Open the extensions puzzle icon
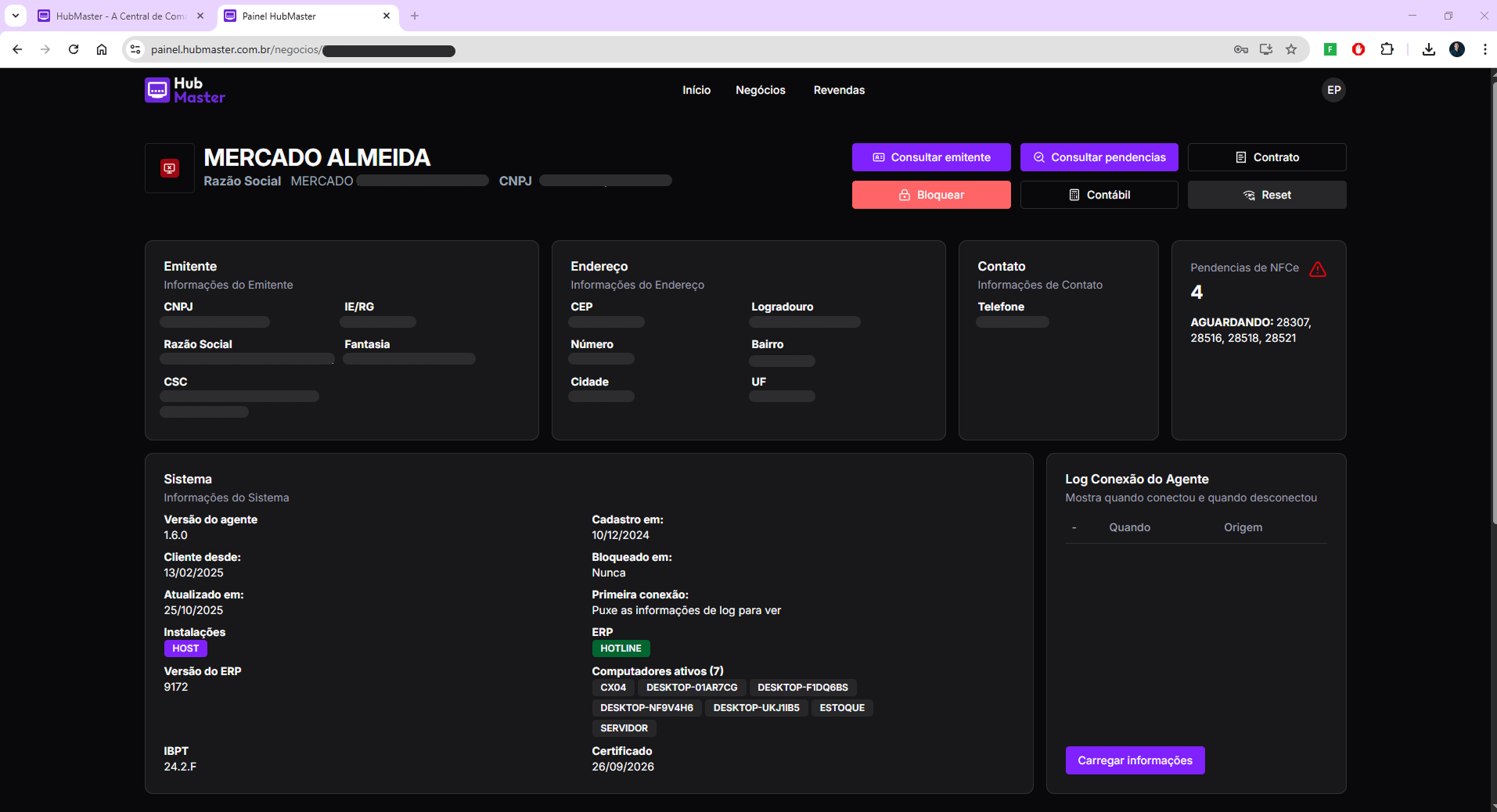 pos(1387,49)
